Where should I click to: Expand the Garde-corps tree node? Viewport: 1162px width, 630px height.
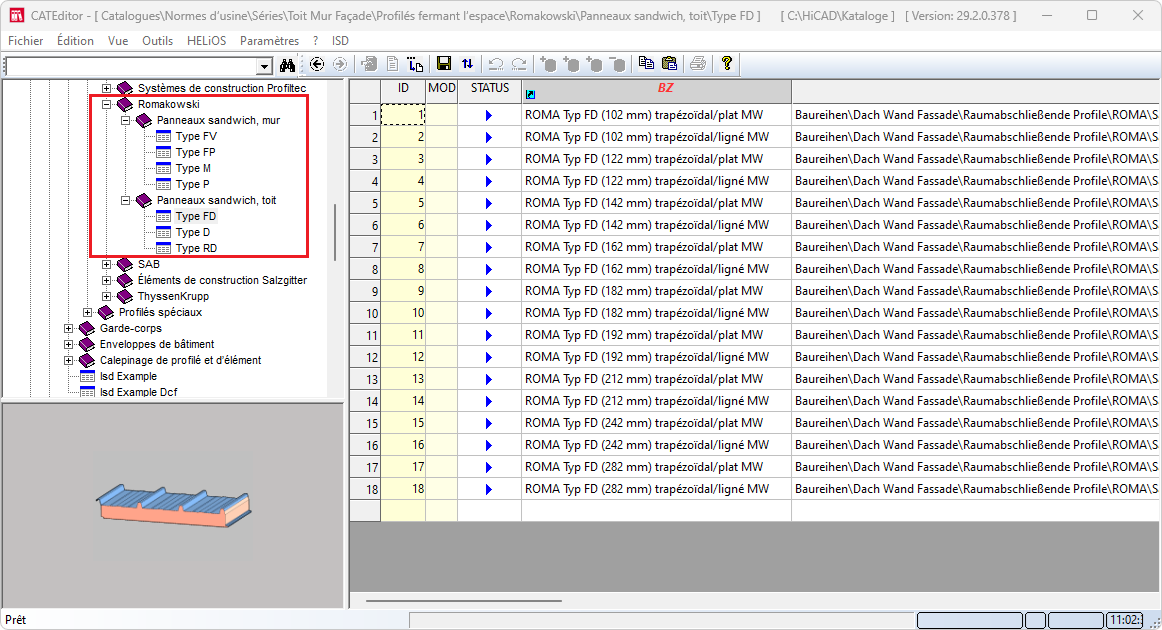(68, 328)
